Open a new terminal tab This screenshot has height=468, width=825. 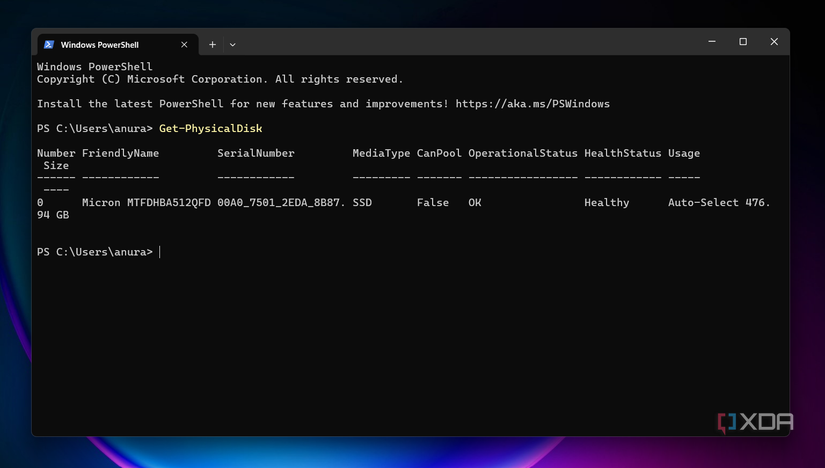point(212,45)
